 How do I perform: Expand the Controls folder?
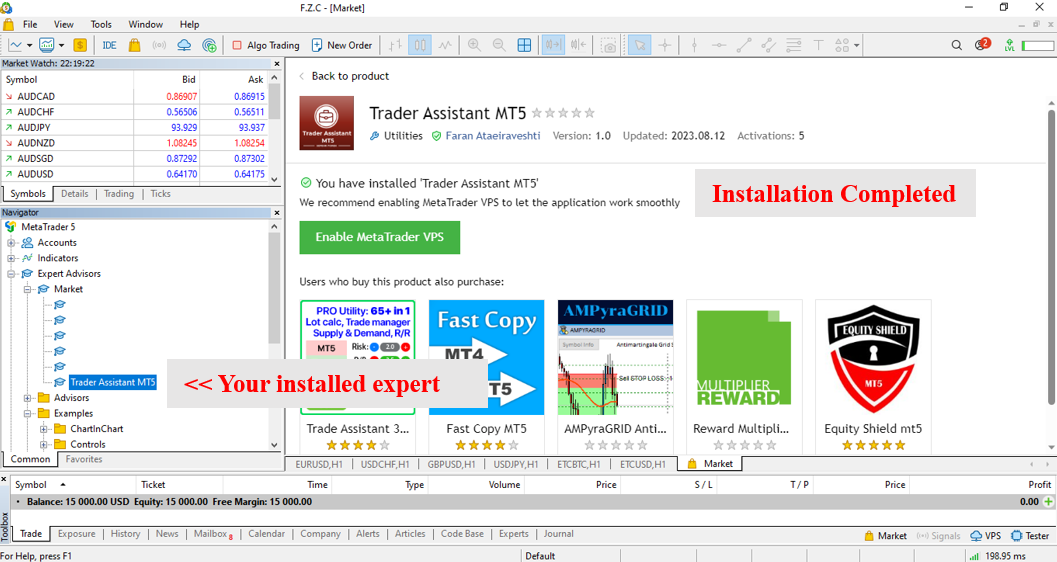[44, 444]
